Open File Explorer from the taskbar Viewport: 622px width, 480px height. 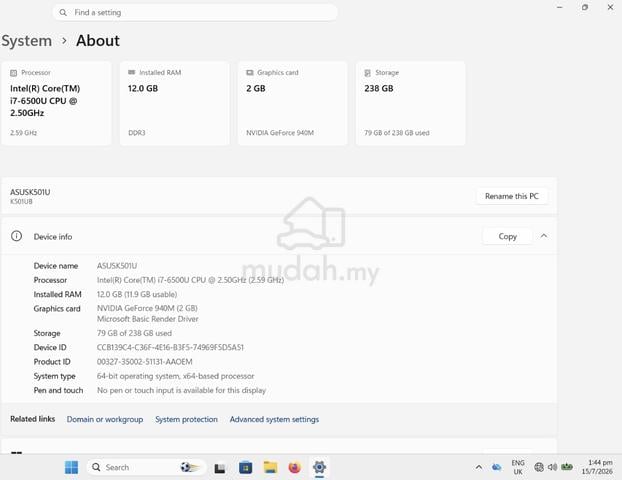[x=271, y=467]
